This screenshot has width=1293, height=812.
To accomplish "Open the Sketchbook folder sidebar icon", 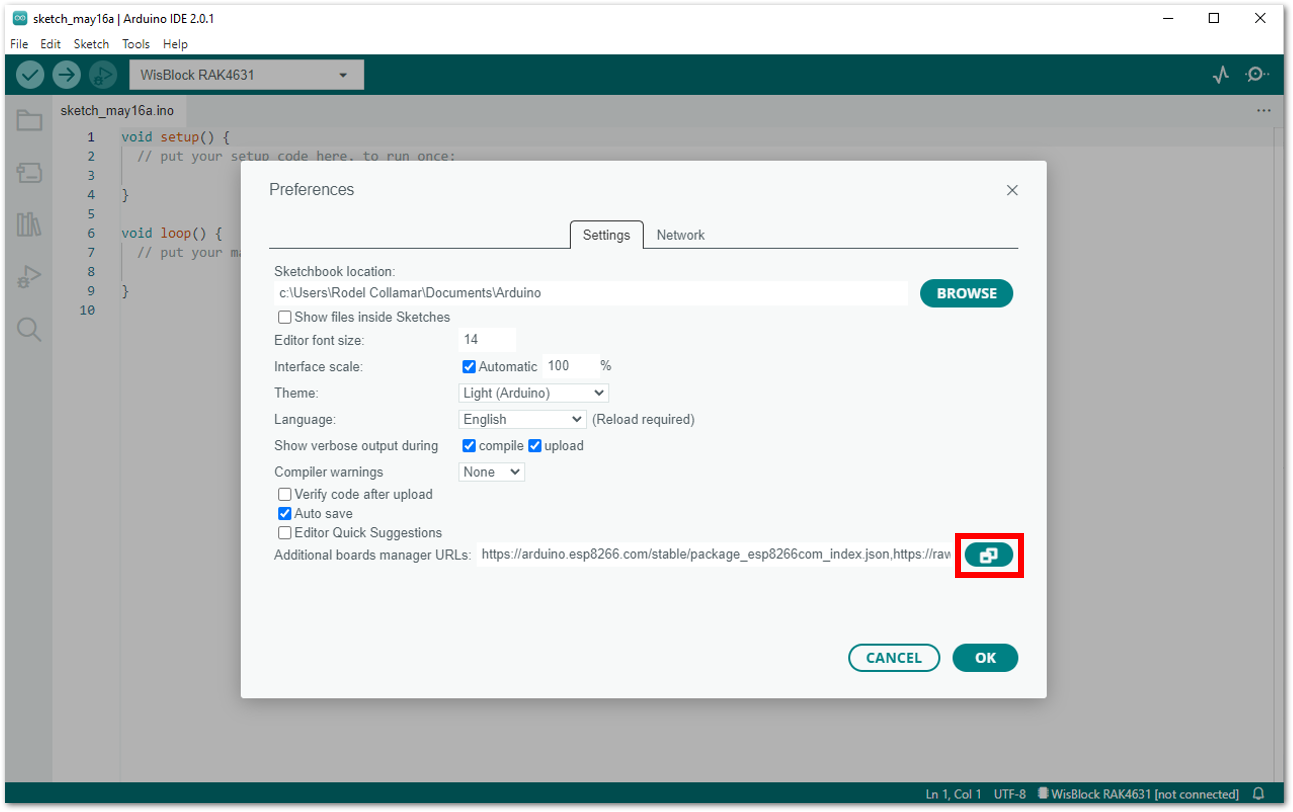I will (29, 121).
